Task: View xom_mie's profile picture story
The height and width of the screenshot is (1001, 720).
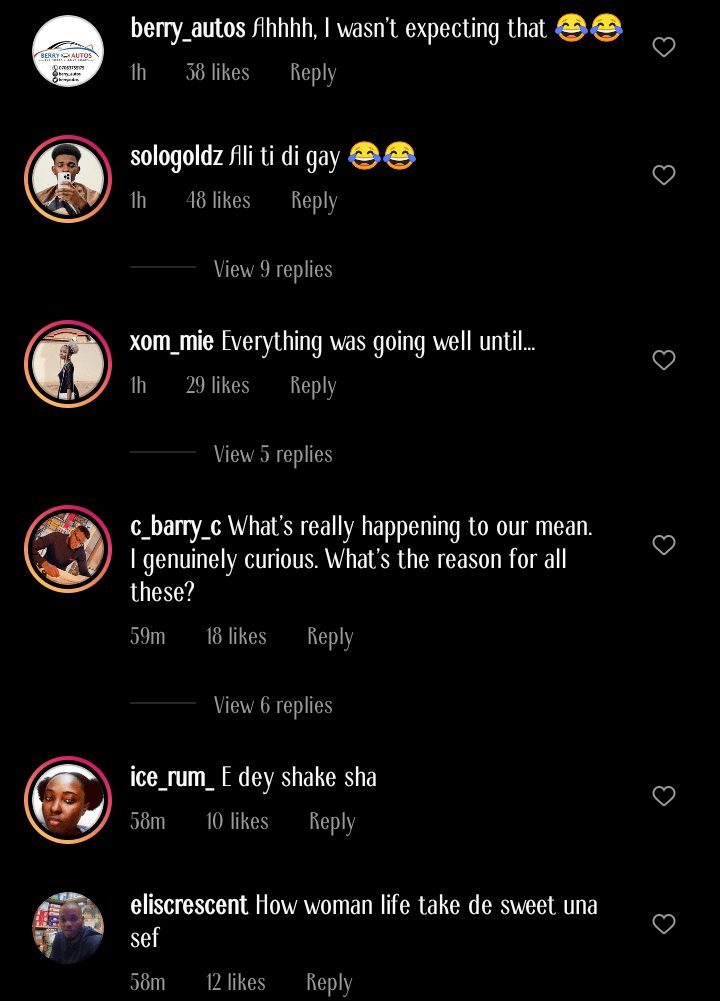Action: (68, 364)
